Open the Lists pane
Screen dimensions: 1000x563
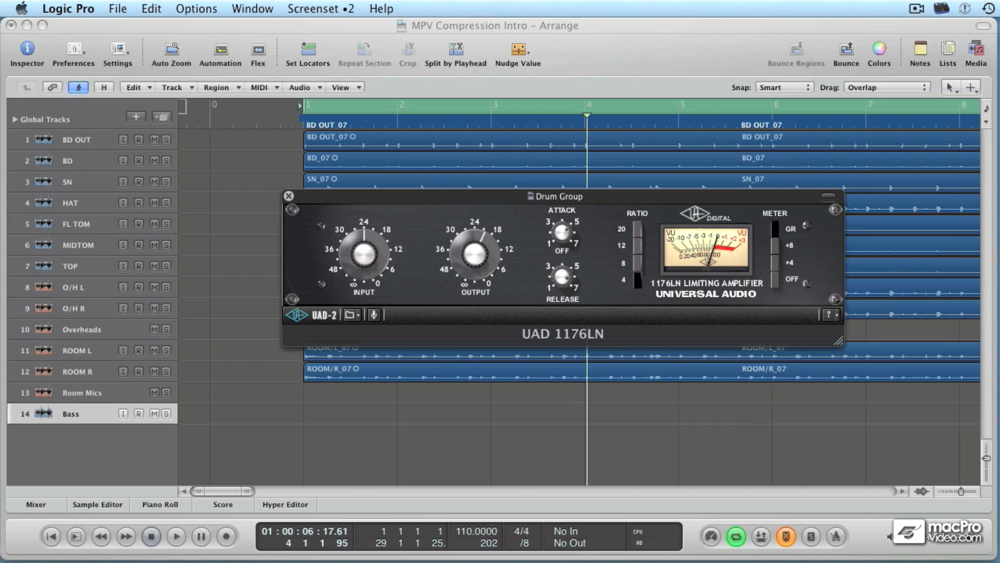tap(948, 54)
